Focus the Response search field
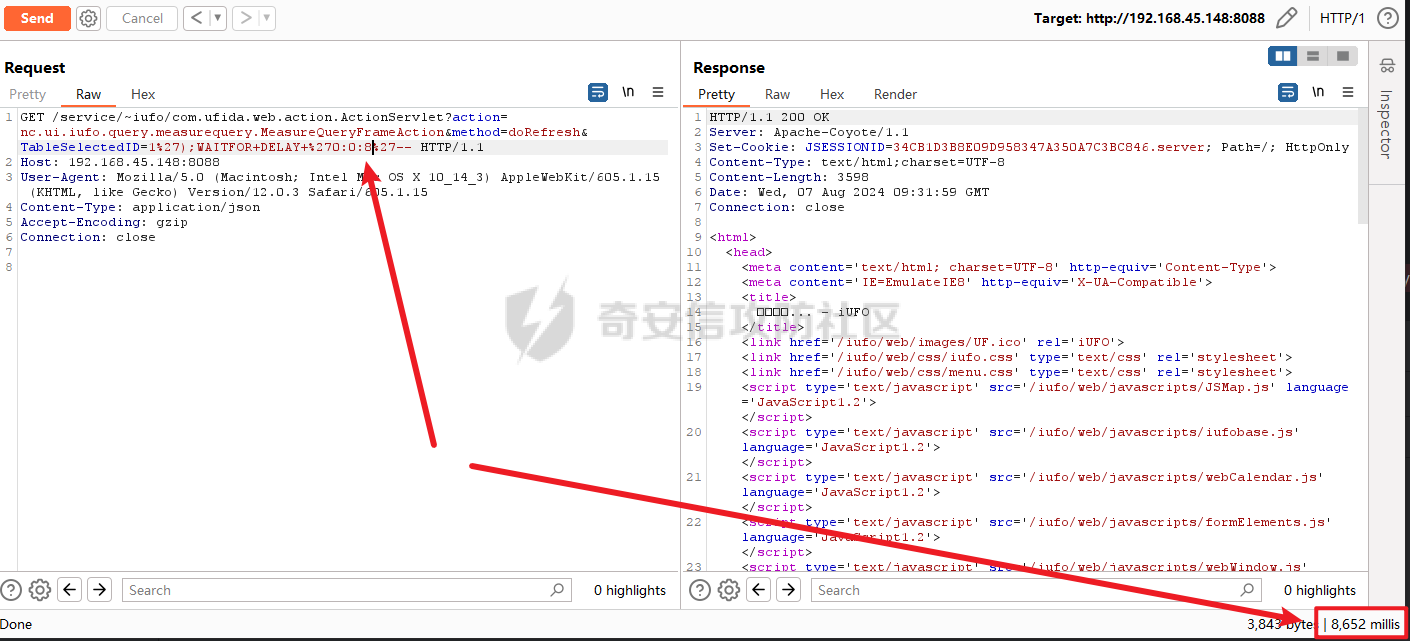Screen dimensions: 1410x641 (x=1037, y=590)
